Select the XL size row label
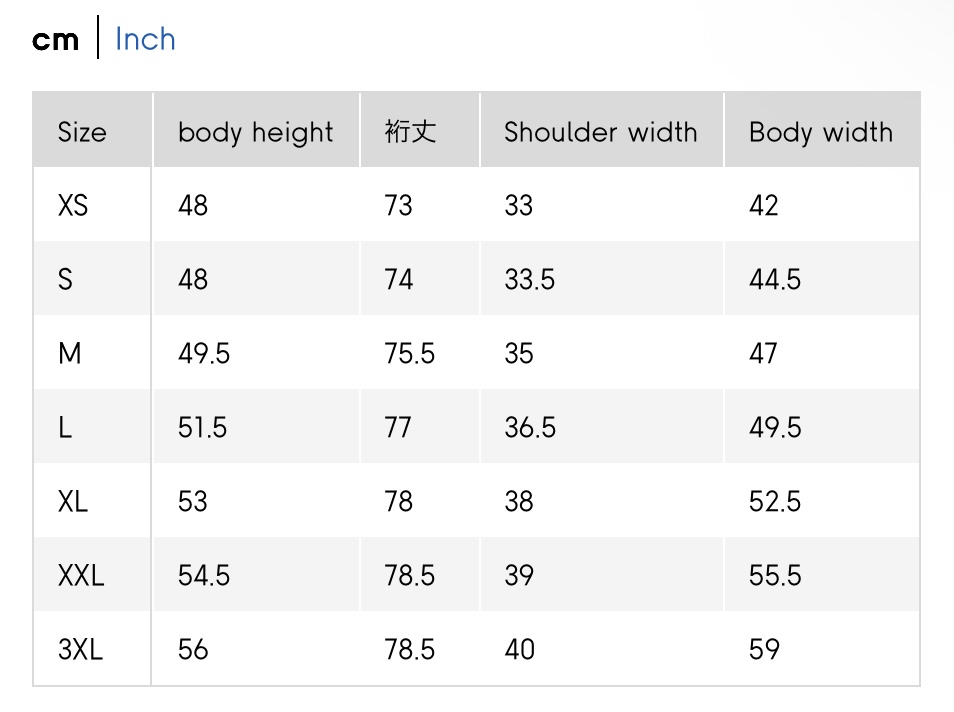954x712 pixels. tap(73, 501)
